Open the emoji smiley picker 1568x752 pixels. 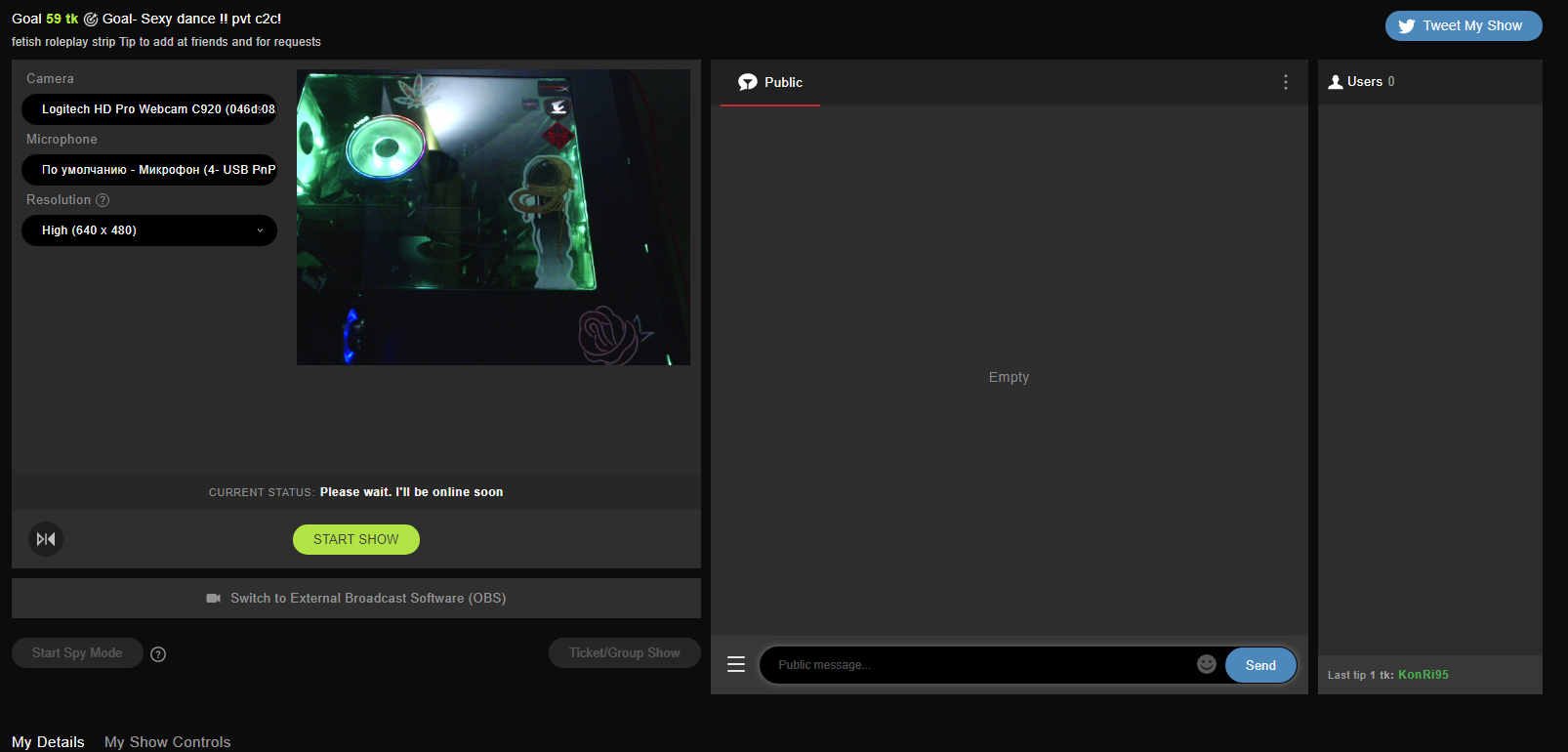point(1207,664)
